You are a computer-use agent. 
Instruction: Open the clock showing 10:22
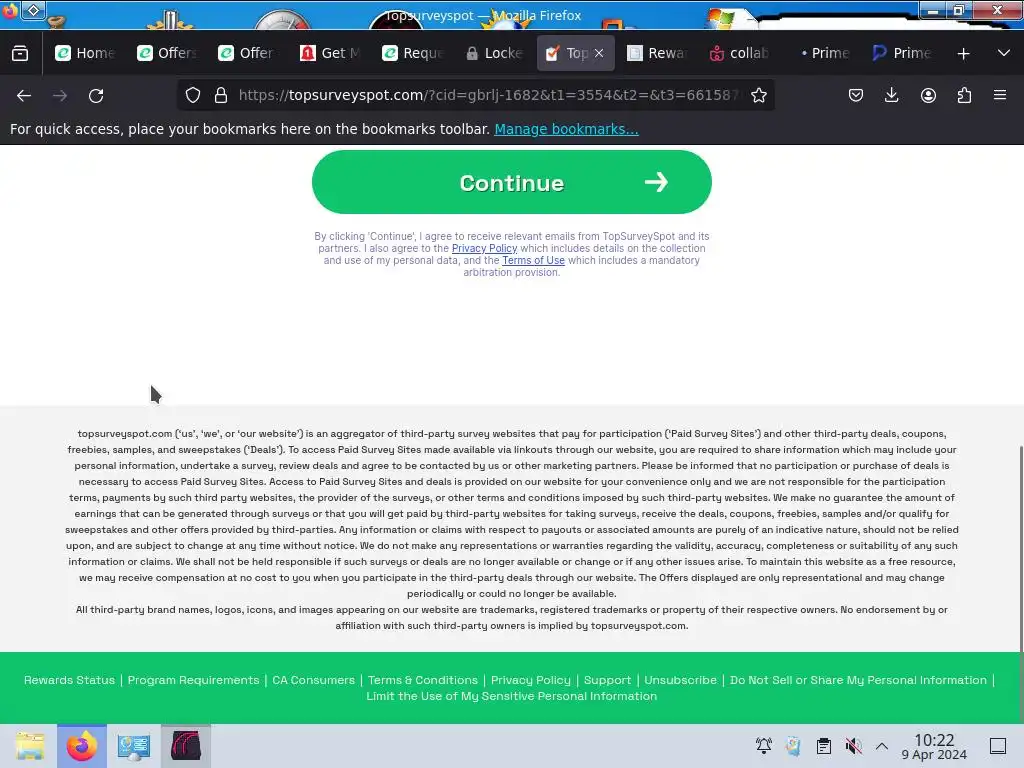coord(934,746)
